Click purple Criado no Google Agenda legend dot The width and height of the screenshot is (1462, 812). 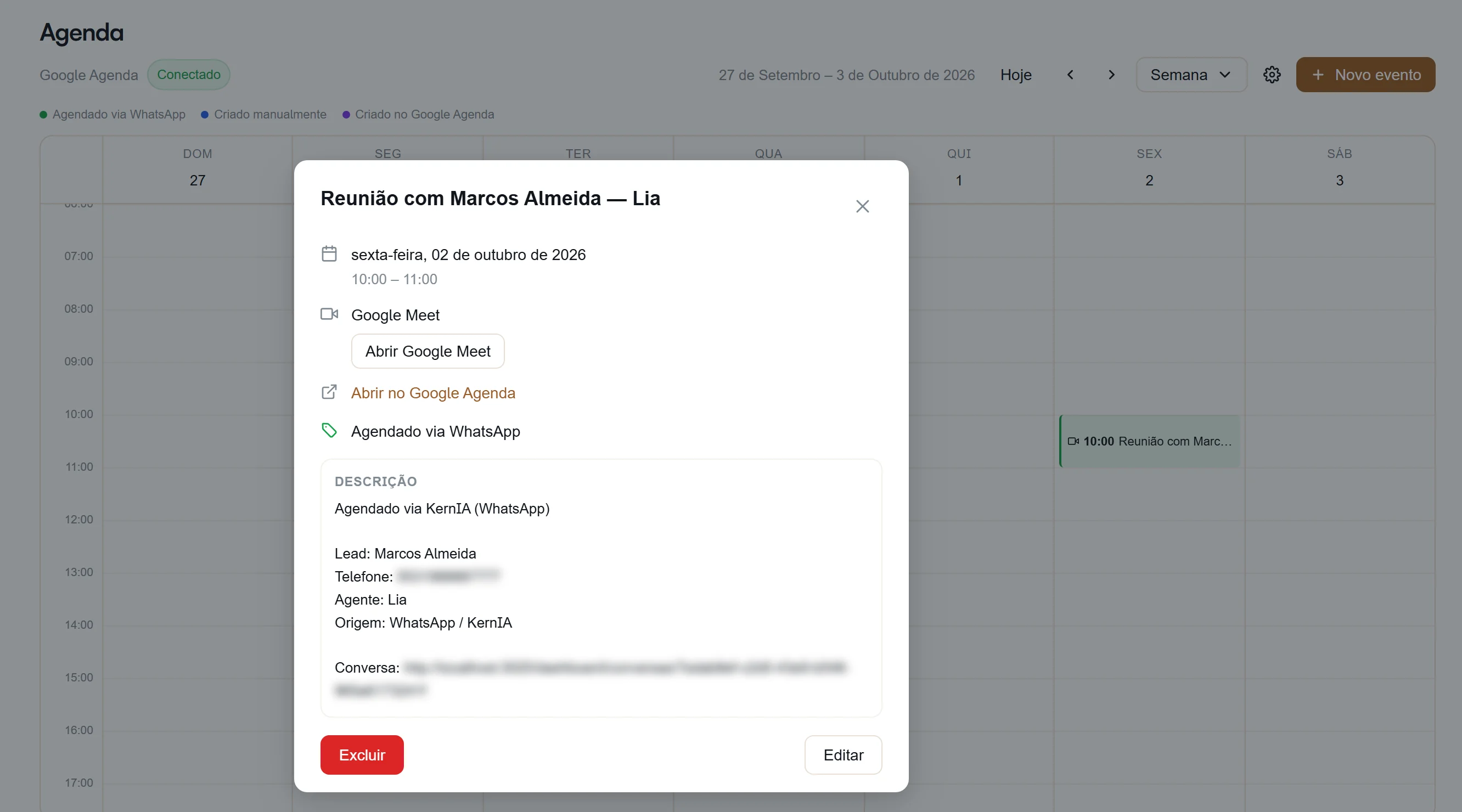point(346,115)
